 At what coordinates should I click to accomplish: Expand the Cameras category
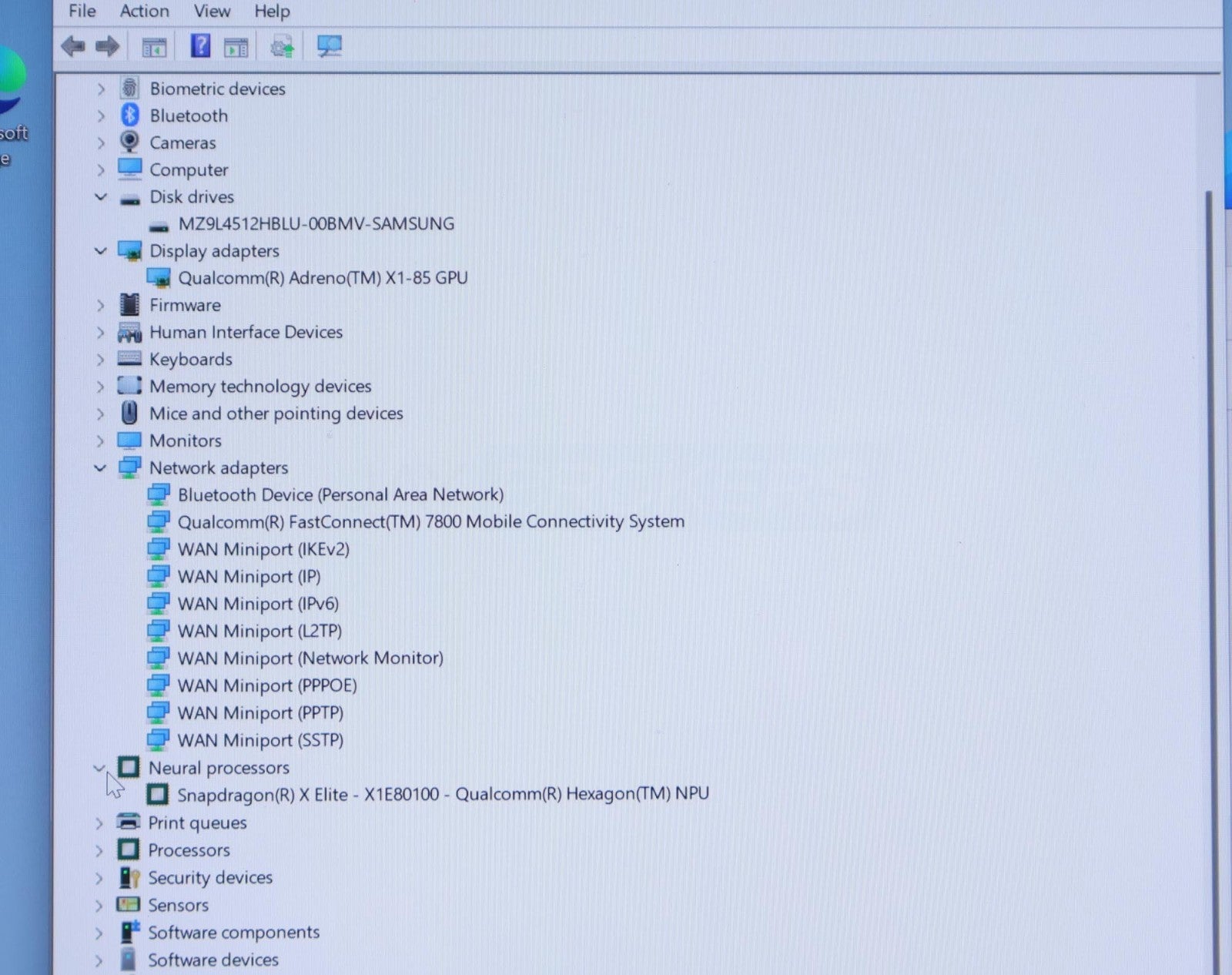100,143
